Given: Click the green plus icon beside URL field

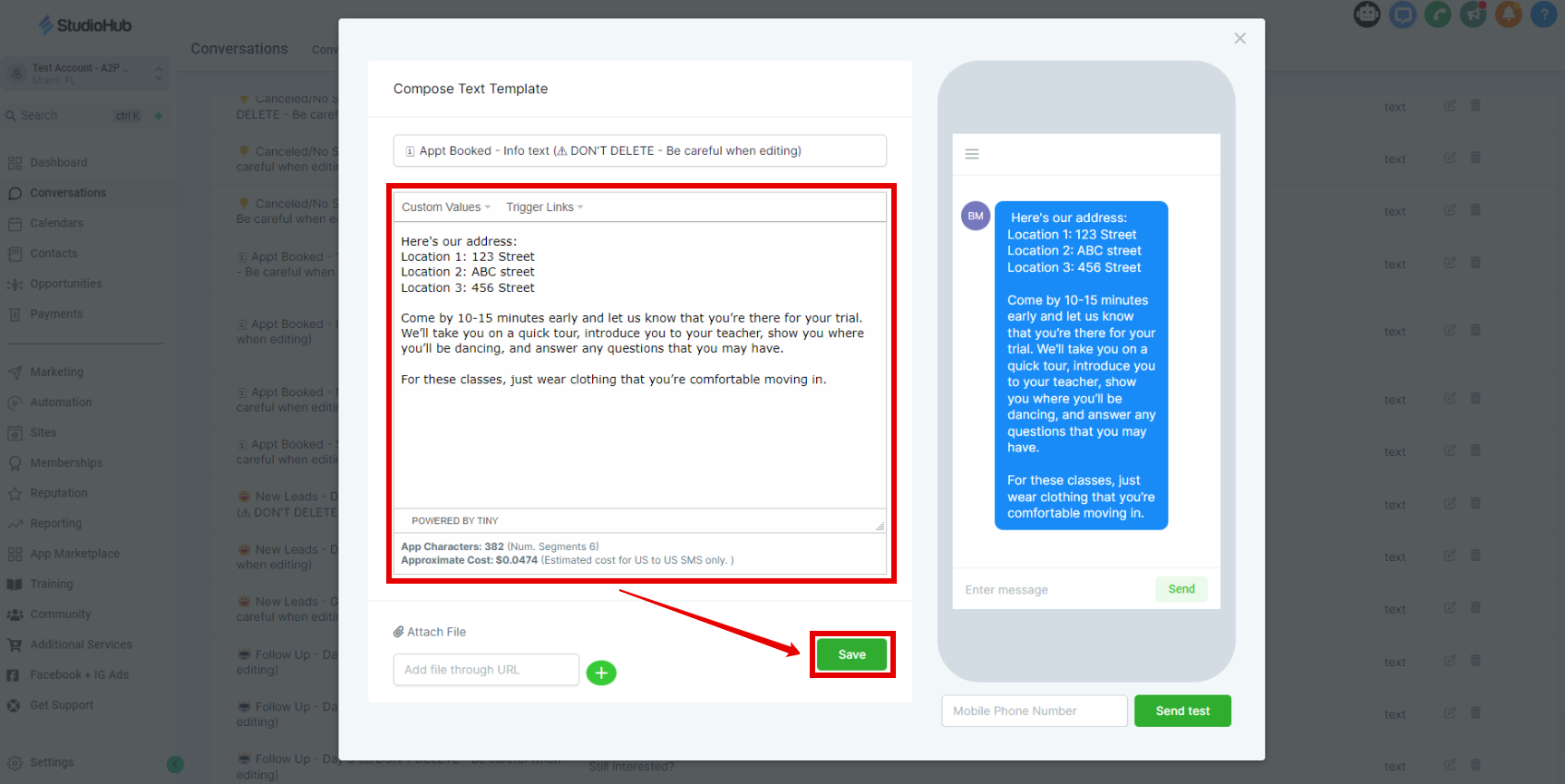Looking at the screenshot, I should tap(601, 673).
